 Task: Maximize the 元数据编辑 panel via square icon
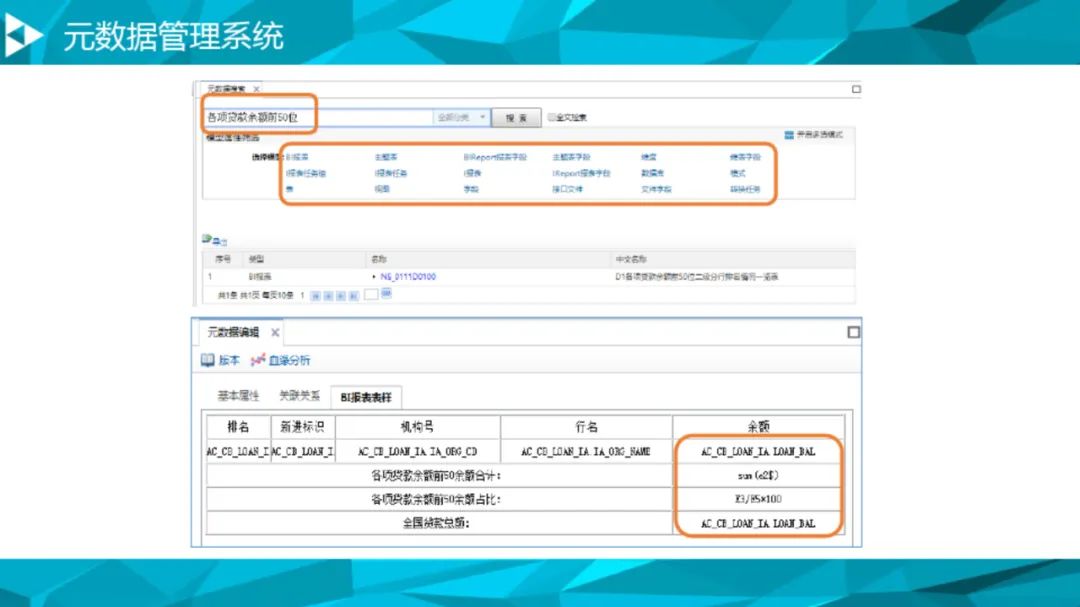(x=853, y=332)
